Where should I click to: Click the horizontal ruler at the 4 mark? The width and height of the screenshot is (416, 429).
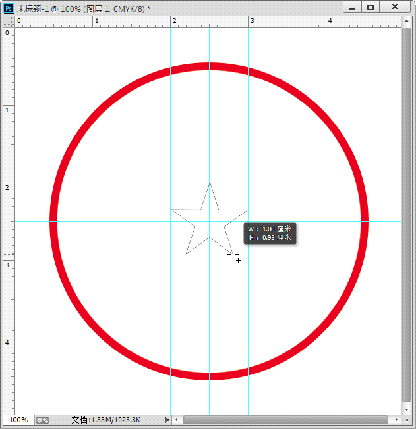click(x=330, y=21)
